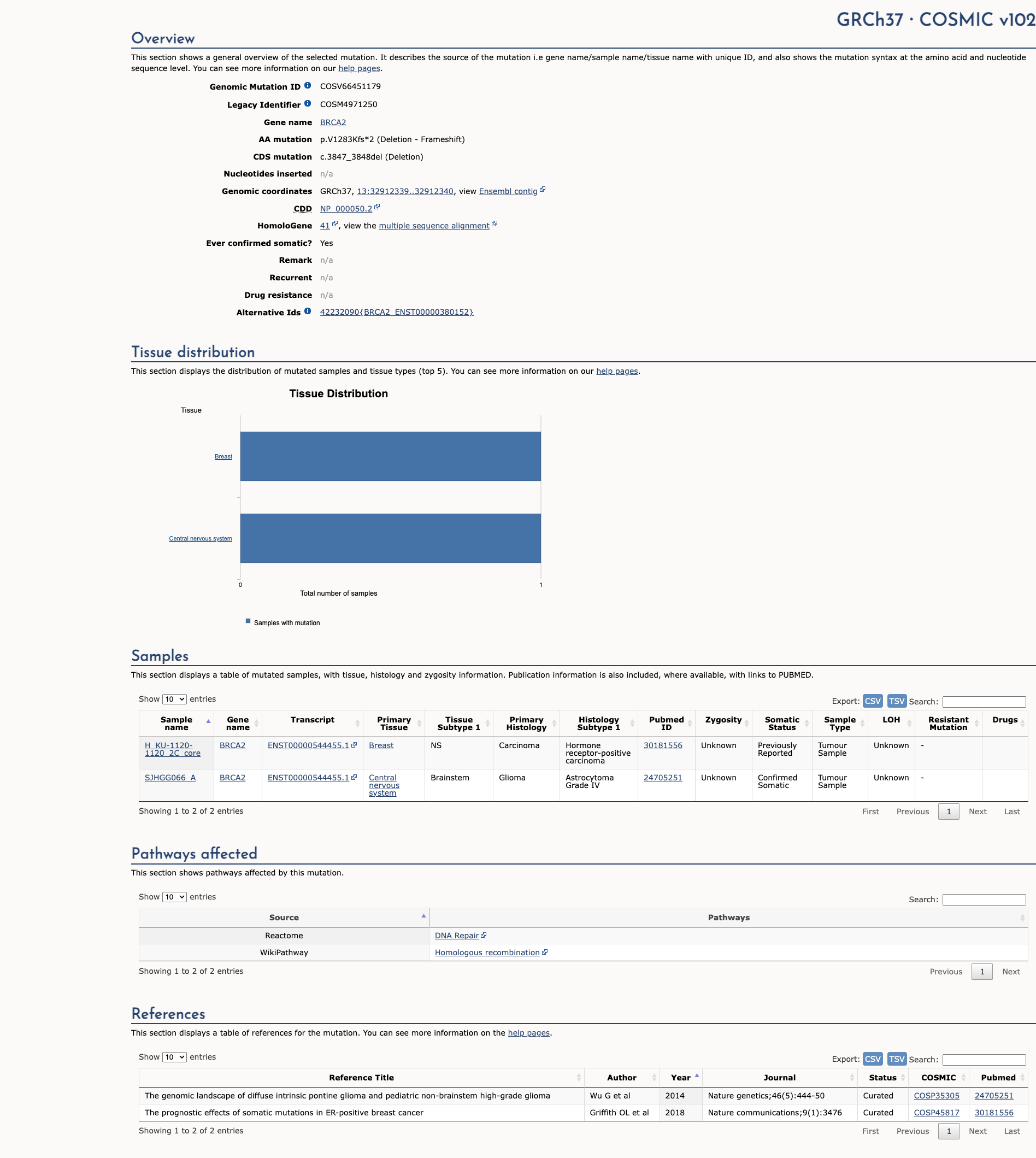Click Samples table Search field
Screen dimensions: 1036x1158
[x=984, y=702]
